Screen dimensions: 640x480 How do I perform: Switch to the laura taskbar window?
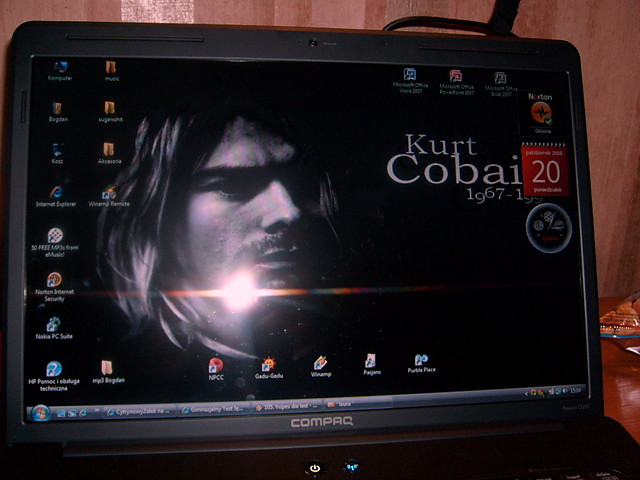coord(358,404)
